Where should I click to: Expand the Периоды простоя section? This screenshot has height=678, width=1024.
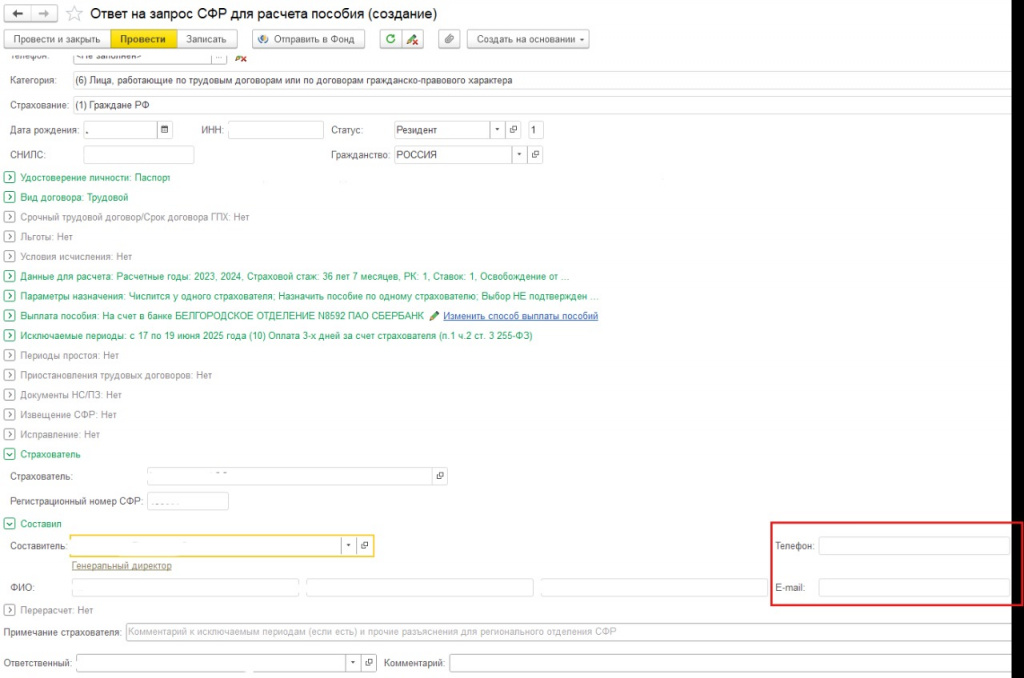[10, 355]
